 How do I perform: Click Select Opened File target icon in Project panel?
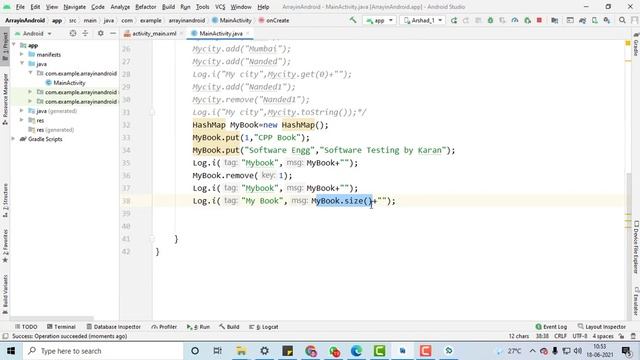[x=73, y=33]
